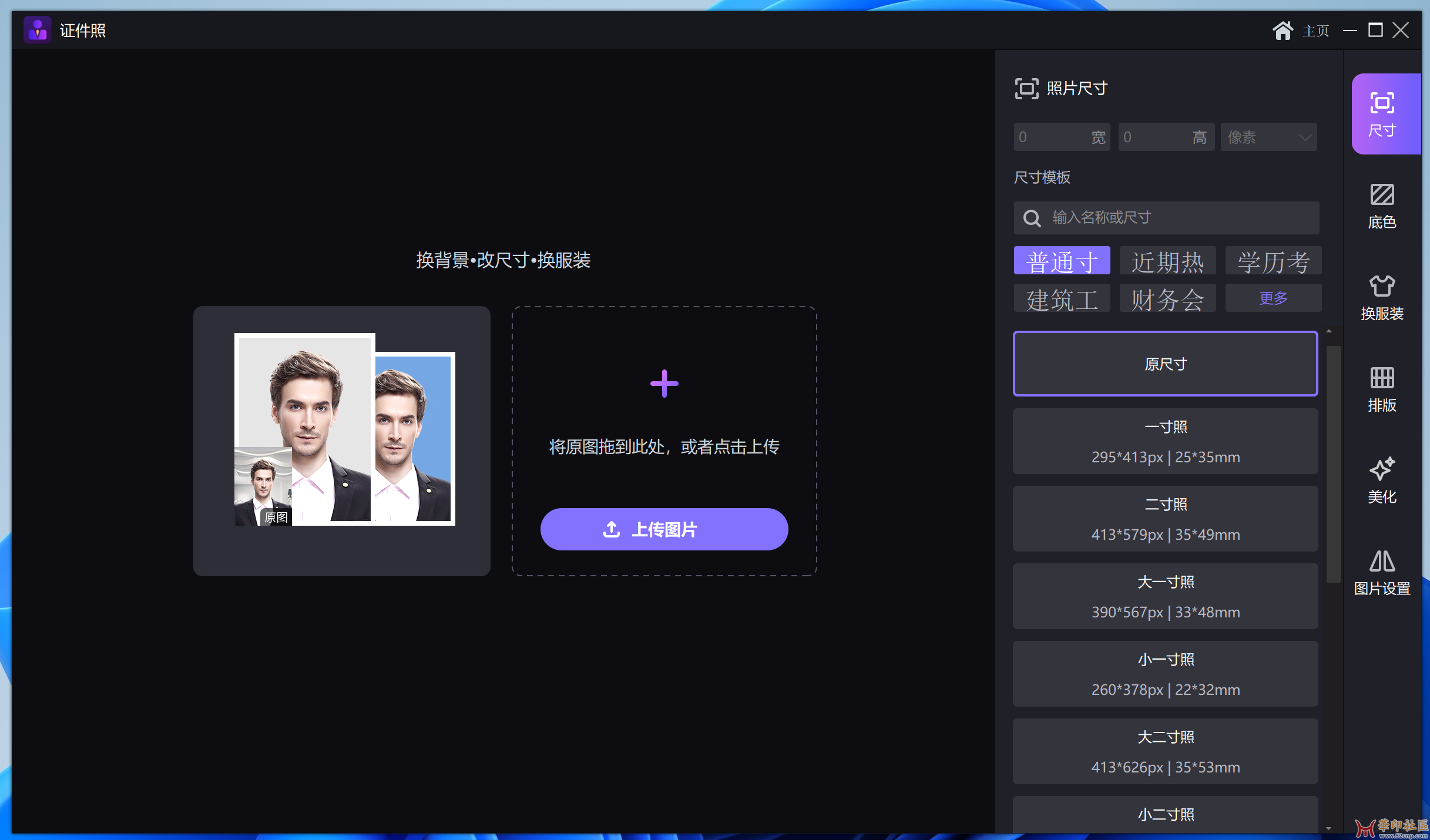
Task: Switch to the 近期热 category tab
Action: (x=1167, y=261)
